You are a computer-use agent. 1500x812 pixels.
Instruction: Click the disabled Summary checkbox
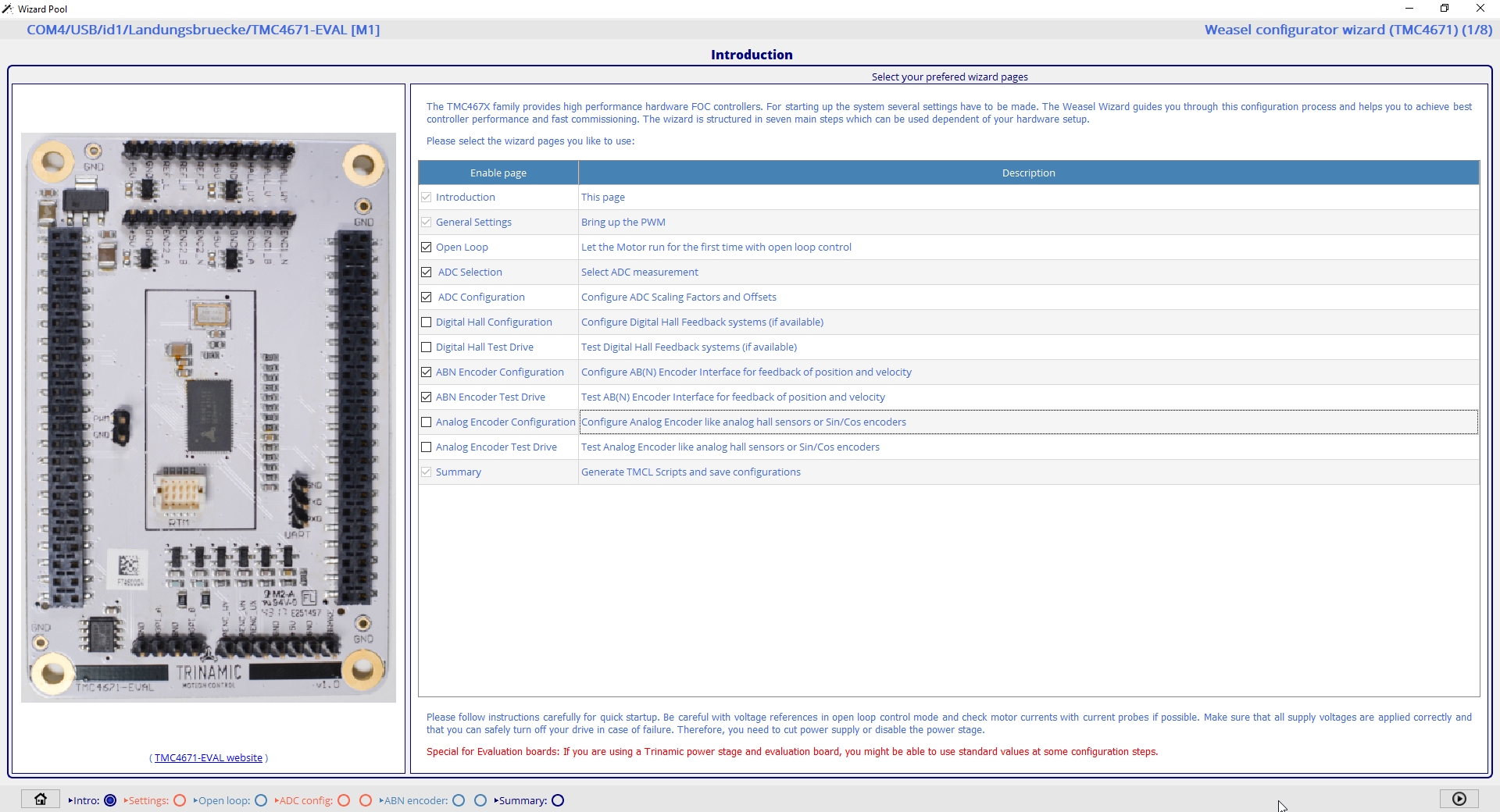(x=427, y=472)
